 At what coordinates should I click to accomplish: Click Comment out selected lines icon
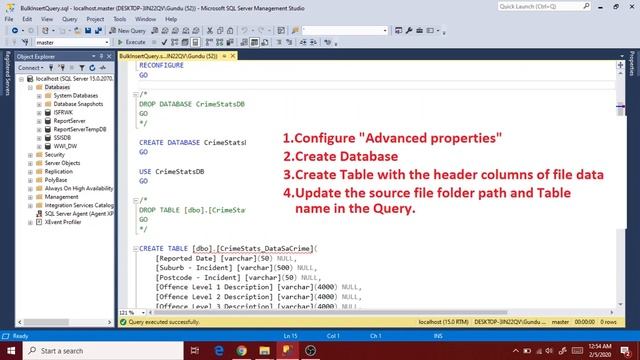279,42
